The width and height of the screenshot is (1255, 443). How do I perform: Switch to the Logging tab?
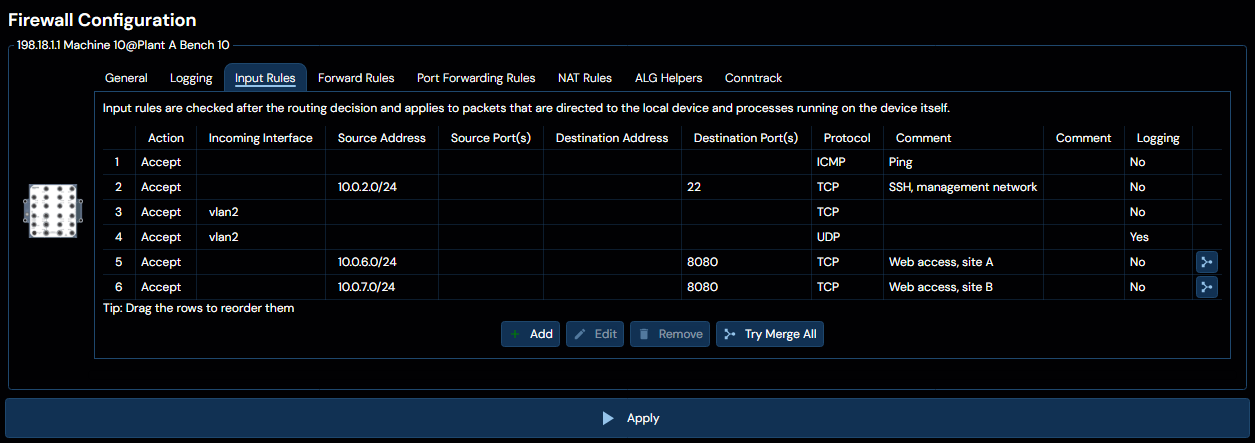click(191, 78)
